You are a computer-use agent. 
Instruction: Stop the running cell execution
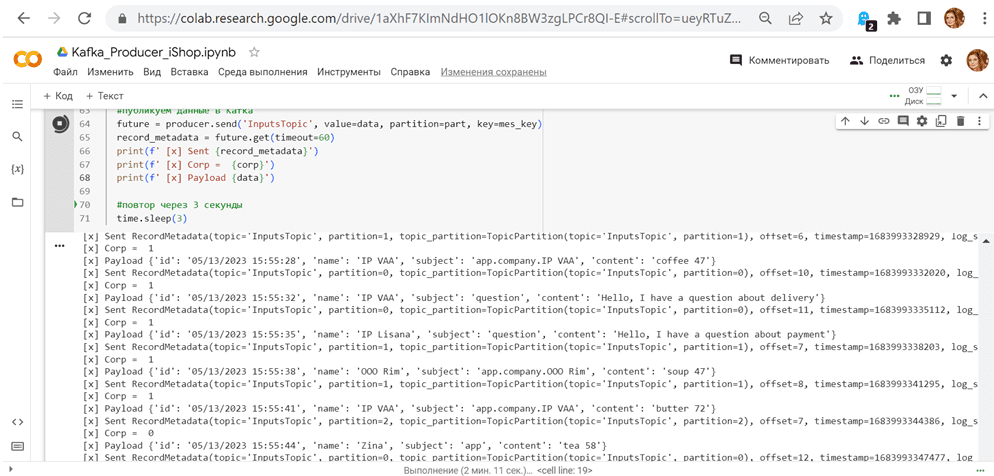[60, 124]
